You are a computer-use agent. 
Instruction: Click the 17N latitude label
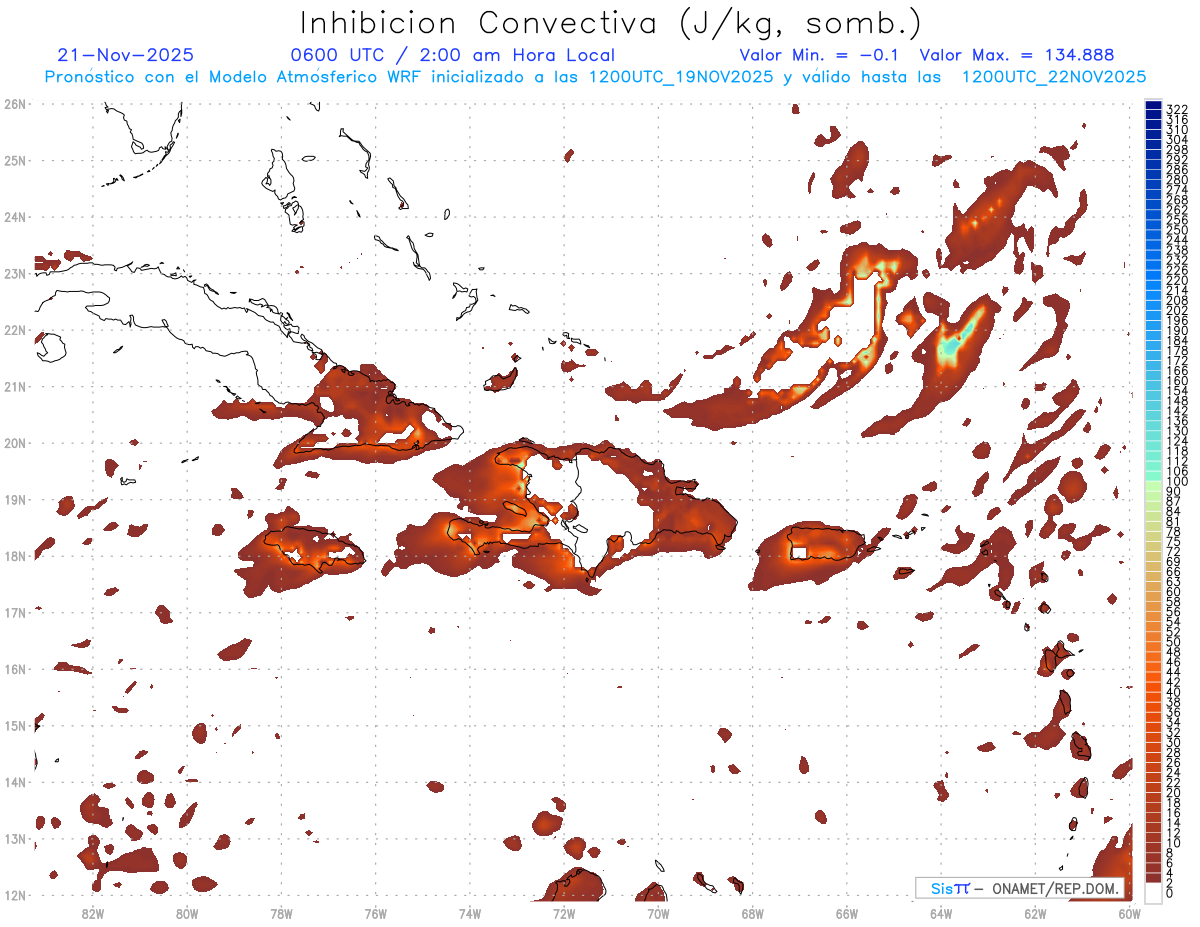tap(15, 612)
